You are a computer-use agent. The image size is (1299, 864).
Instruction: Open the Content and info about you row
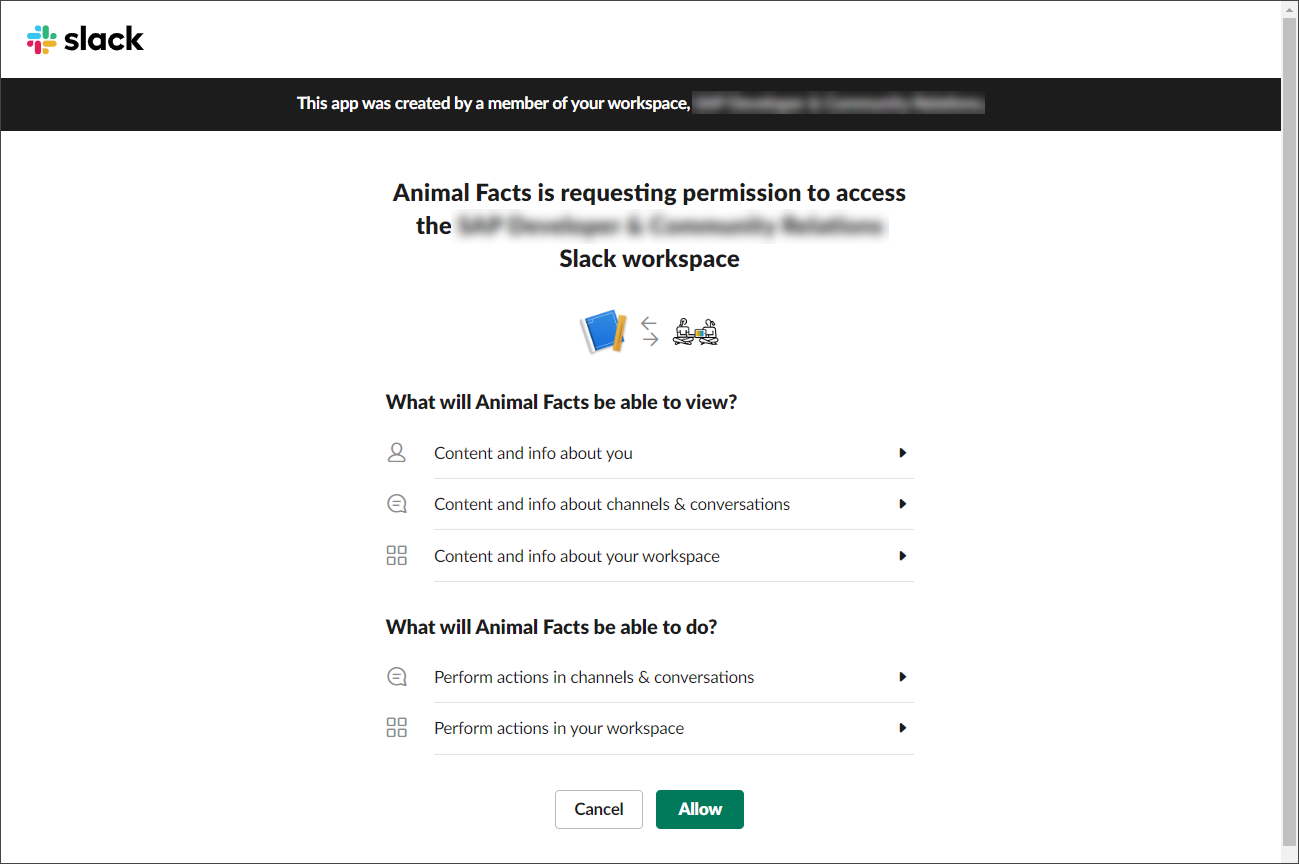(x=650, y=453)
